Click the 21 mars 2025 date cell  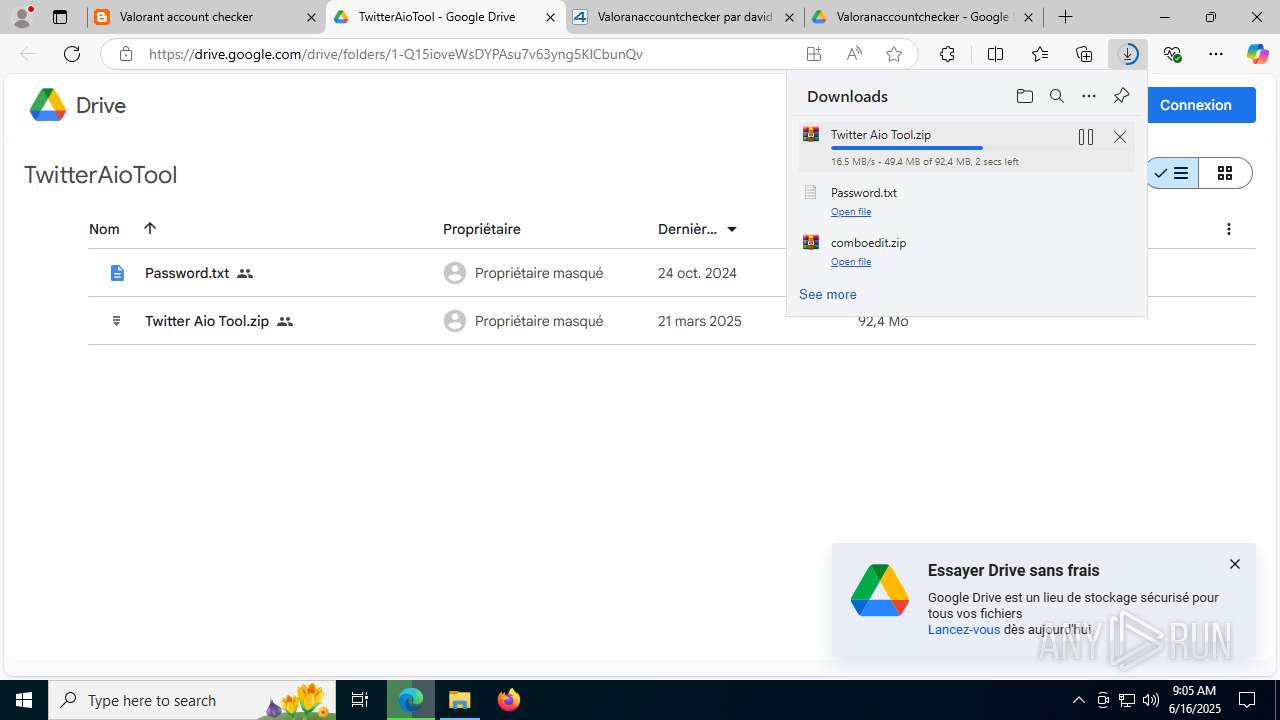coord(700,321)
